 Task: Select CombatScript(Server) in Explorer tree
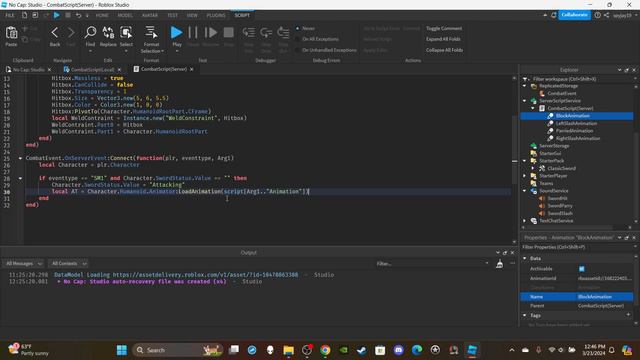(x=570, y=109)
